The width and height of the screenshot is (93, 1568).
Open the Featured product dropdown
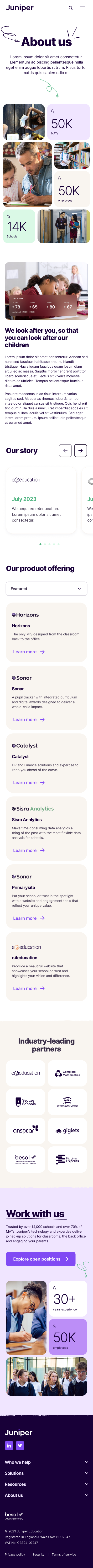46,589
